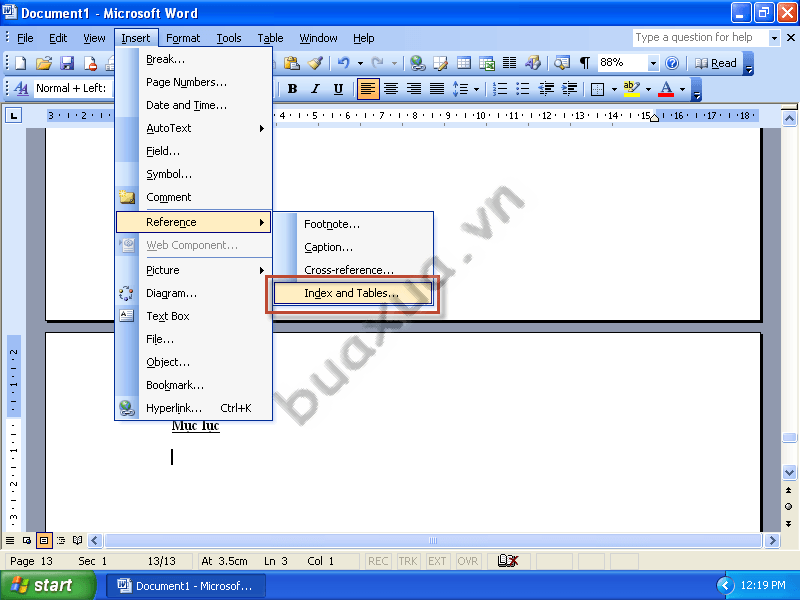Toggle Show/Hide paragraph marks
This screenshot has width=800, height=600.
click(x=585, y=63)
